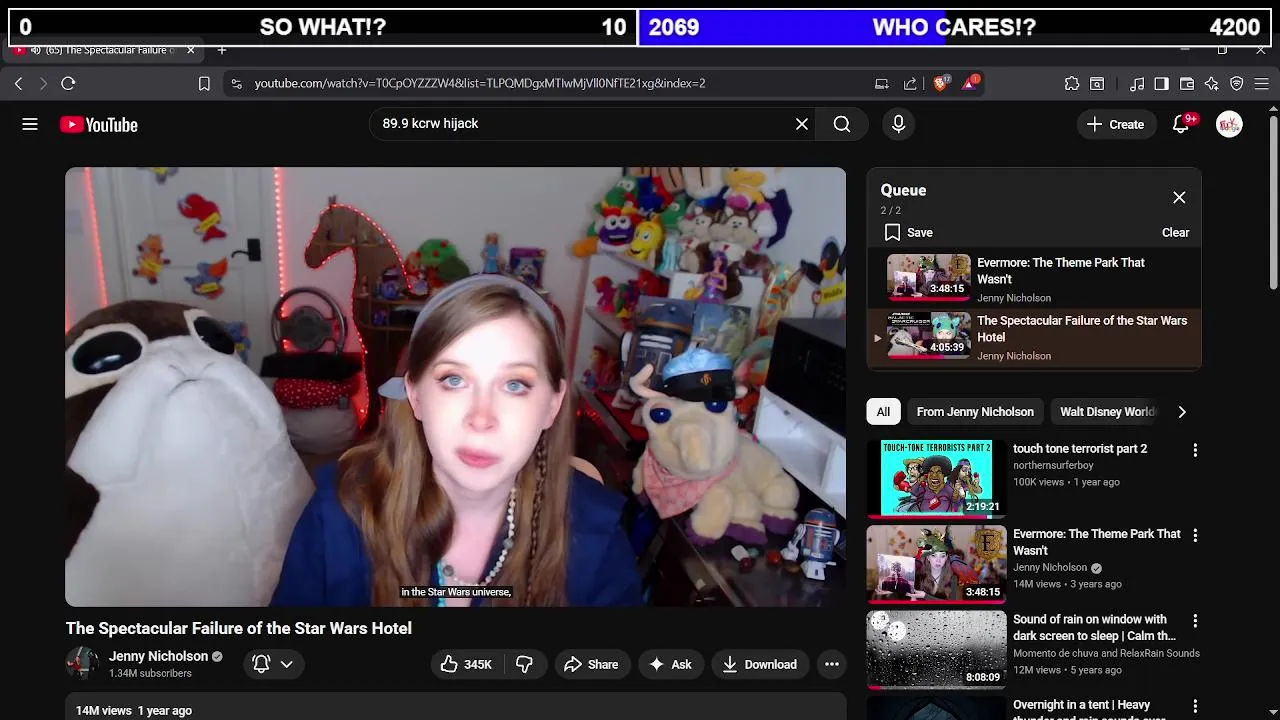
Task: Open the Create button
Action: tap(1115, 124)
